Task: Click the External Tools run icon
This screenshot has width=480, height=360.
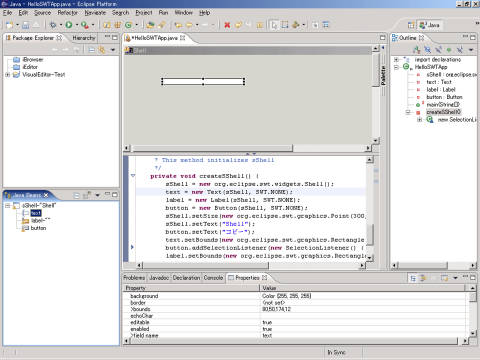Action: 85,25
